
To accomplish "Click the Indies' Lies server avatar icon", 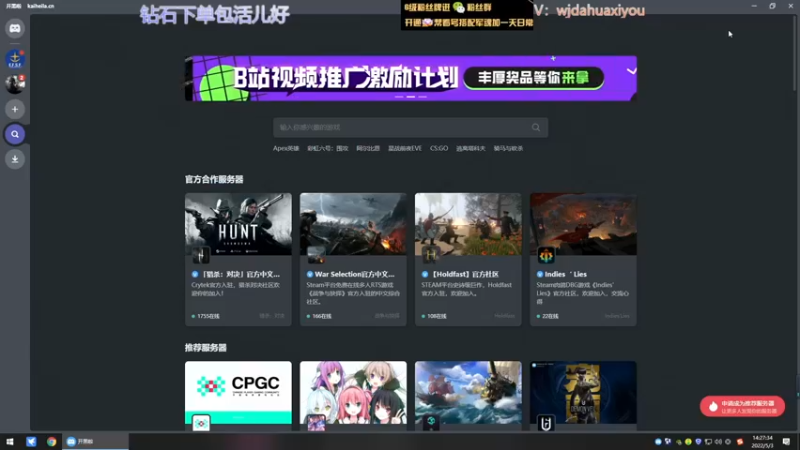I will [x=546, y=255].
